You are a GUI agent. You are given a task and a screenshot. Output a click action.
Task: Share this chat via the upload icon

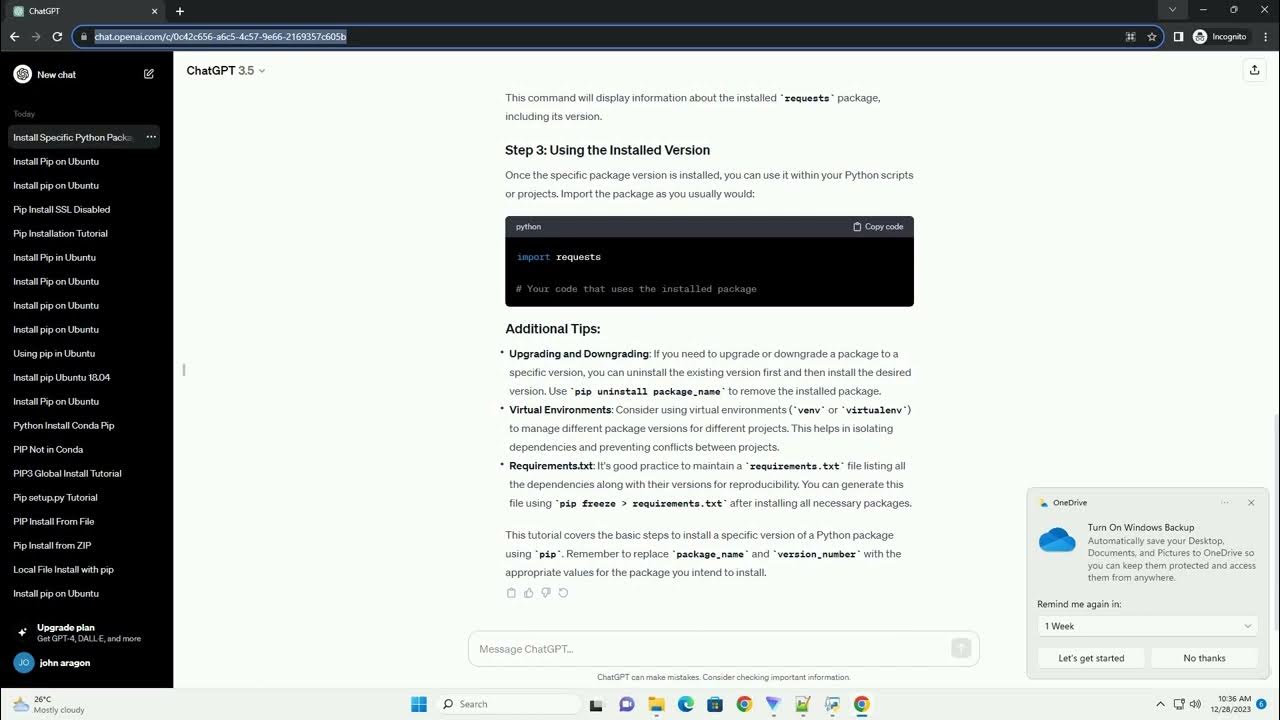point(1254,70)
